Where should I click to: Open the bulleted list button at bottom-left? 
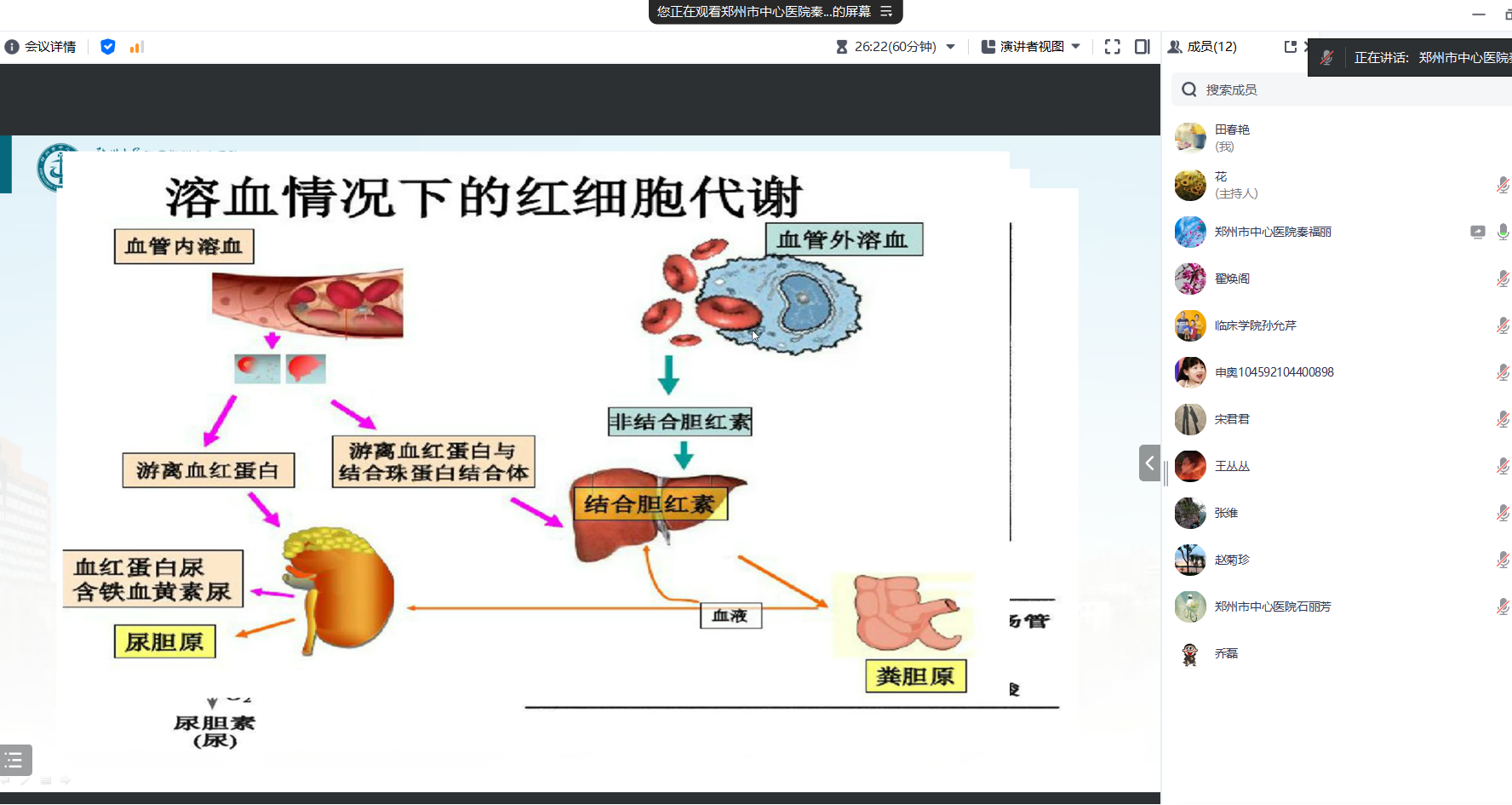(15, 760)
